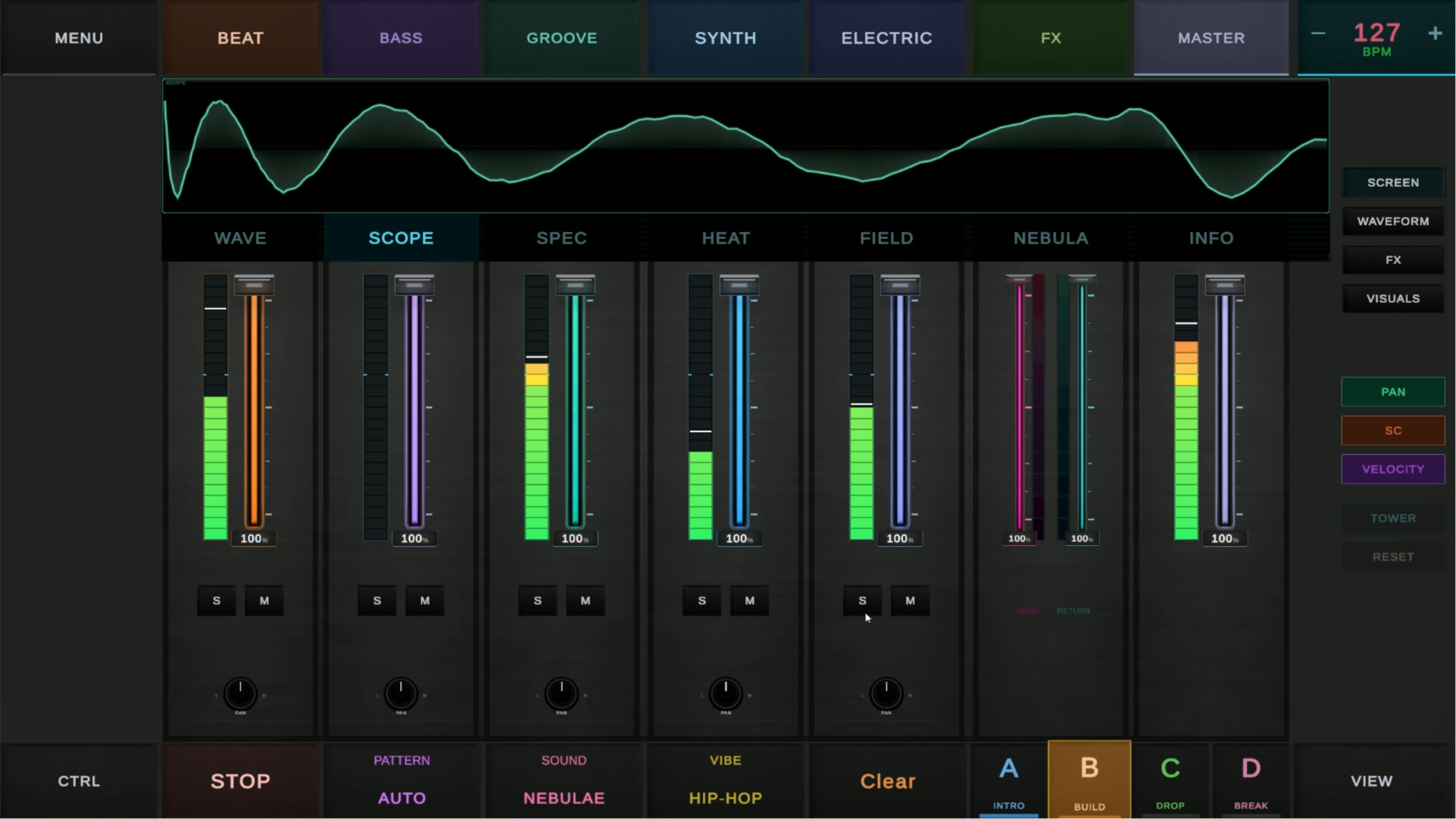
Task: Click the orange Beat volume fader handle
Action: [x=254, y=285]
